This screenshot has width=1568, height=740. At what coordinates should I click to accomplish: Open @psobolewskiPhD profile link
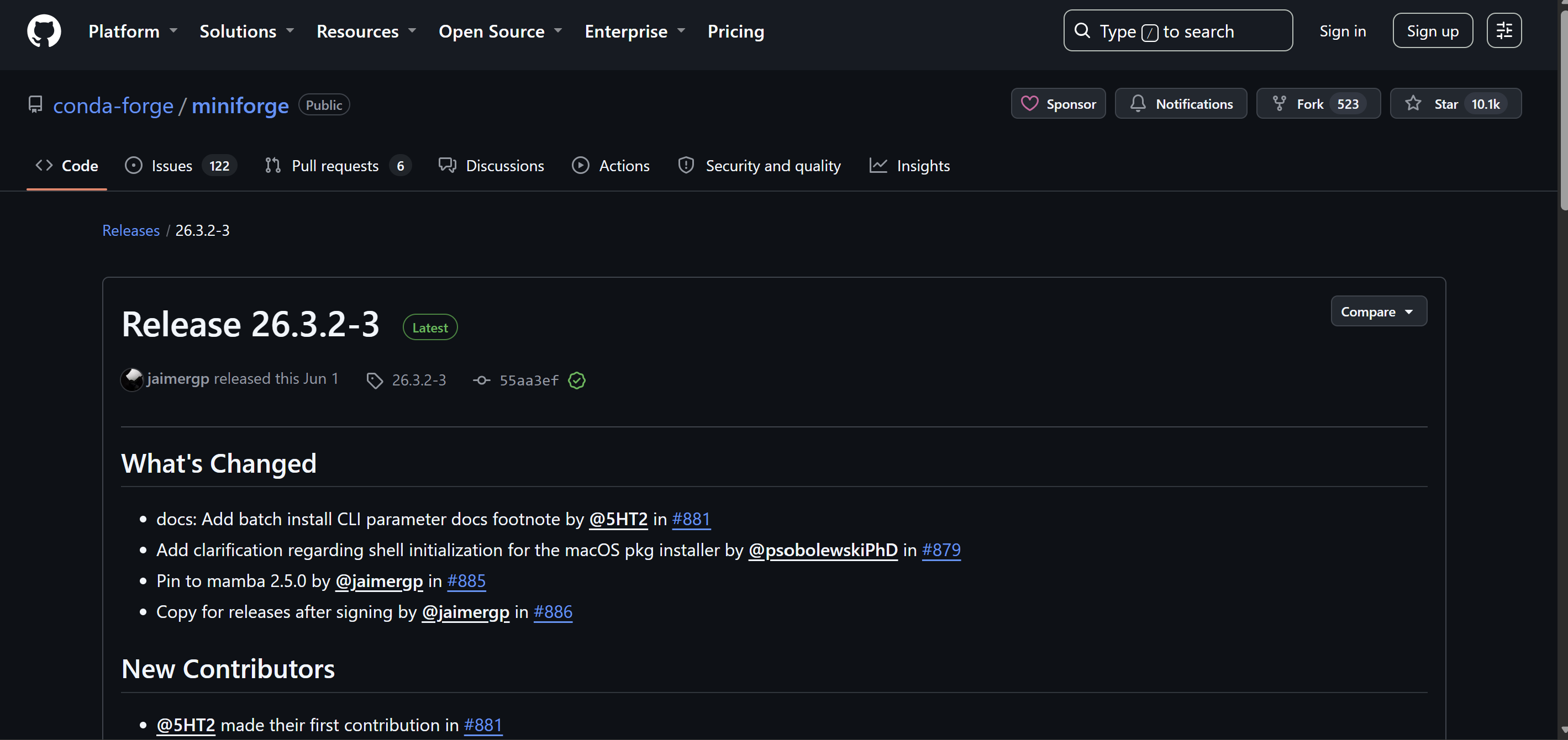[x=823, y=550]
